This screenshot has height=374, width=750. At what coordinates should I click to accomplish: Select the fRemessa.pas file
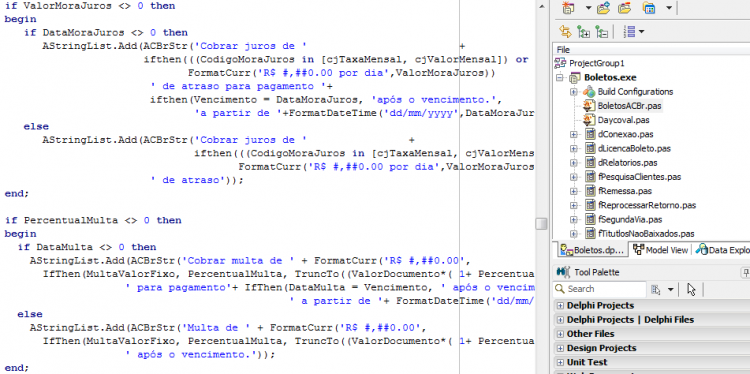tap(625, 191)
